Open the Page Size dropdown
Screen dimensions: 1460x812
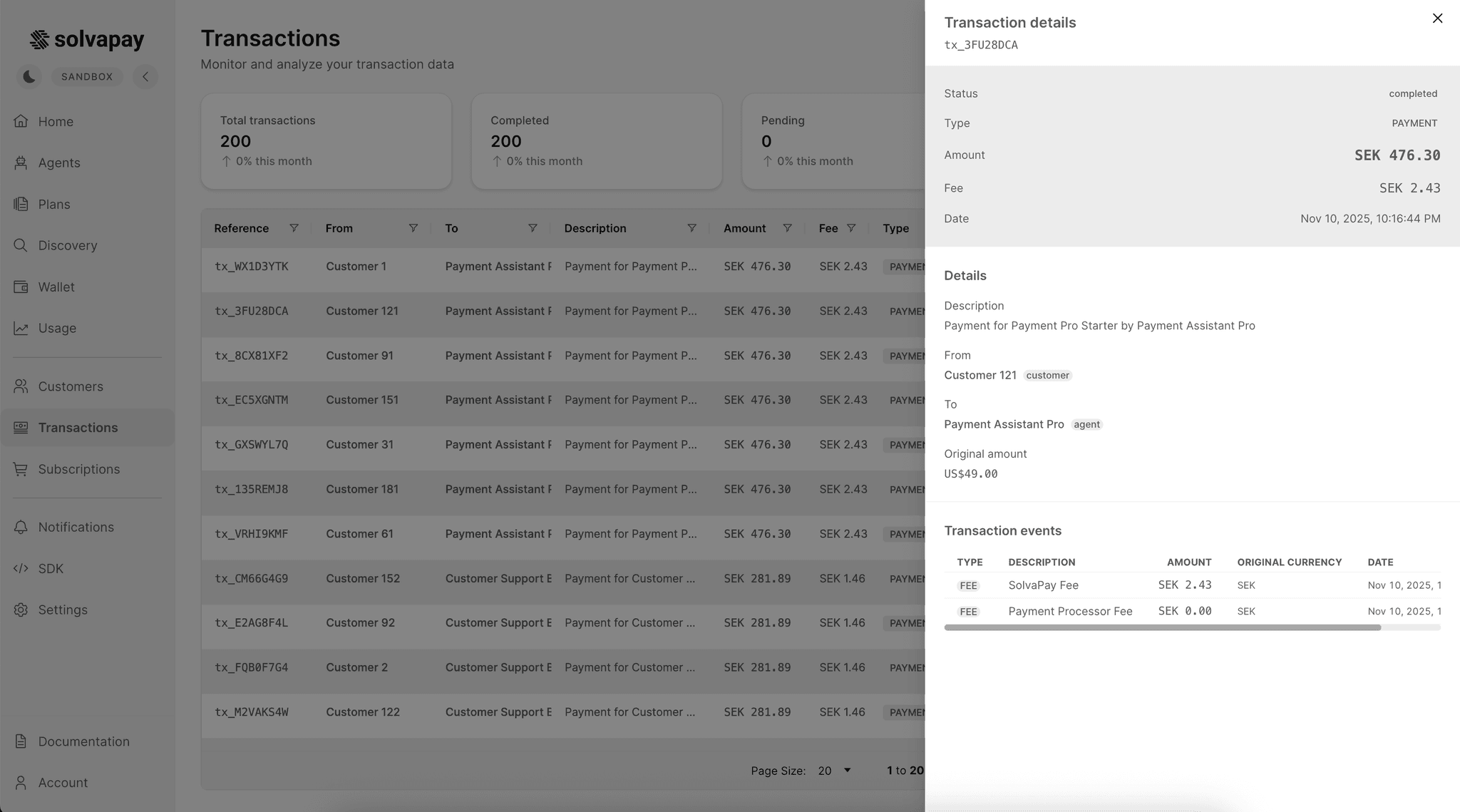click(833, 771)
